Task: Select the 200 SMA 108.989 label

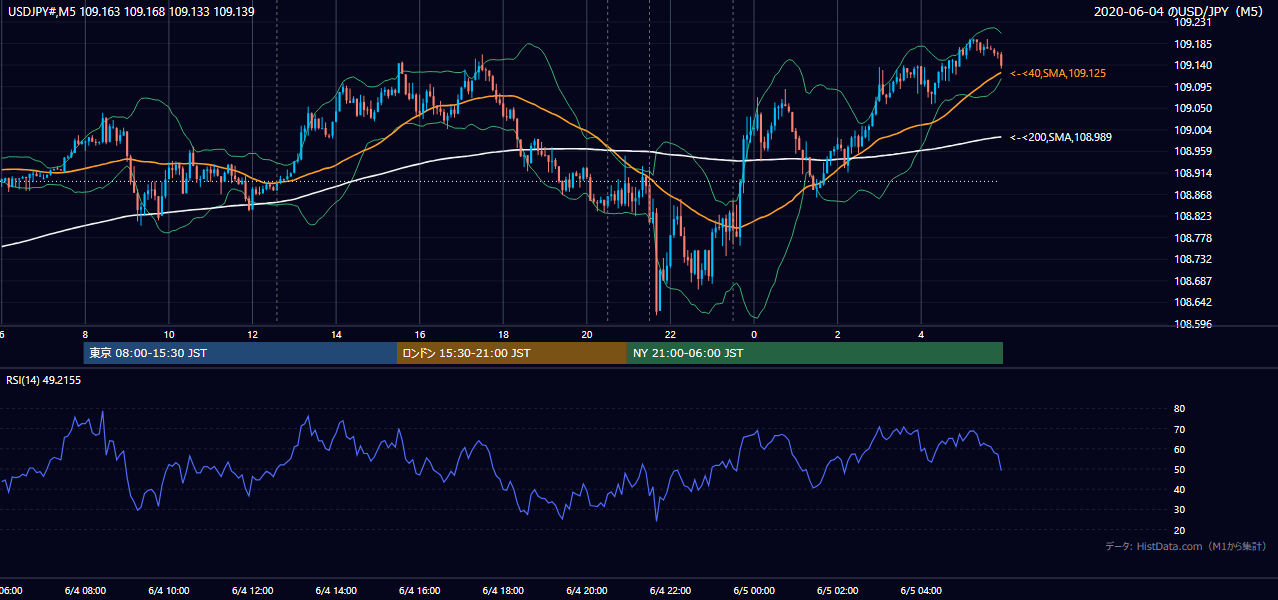Action: click(1061, 137)
